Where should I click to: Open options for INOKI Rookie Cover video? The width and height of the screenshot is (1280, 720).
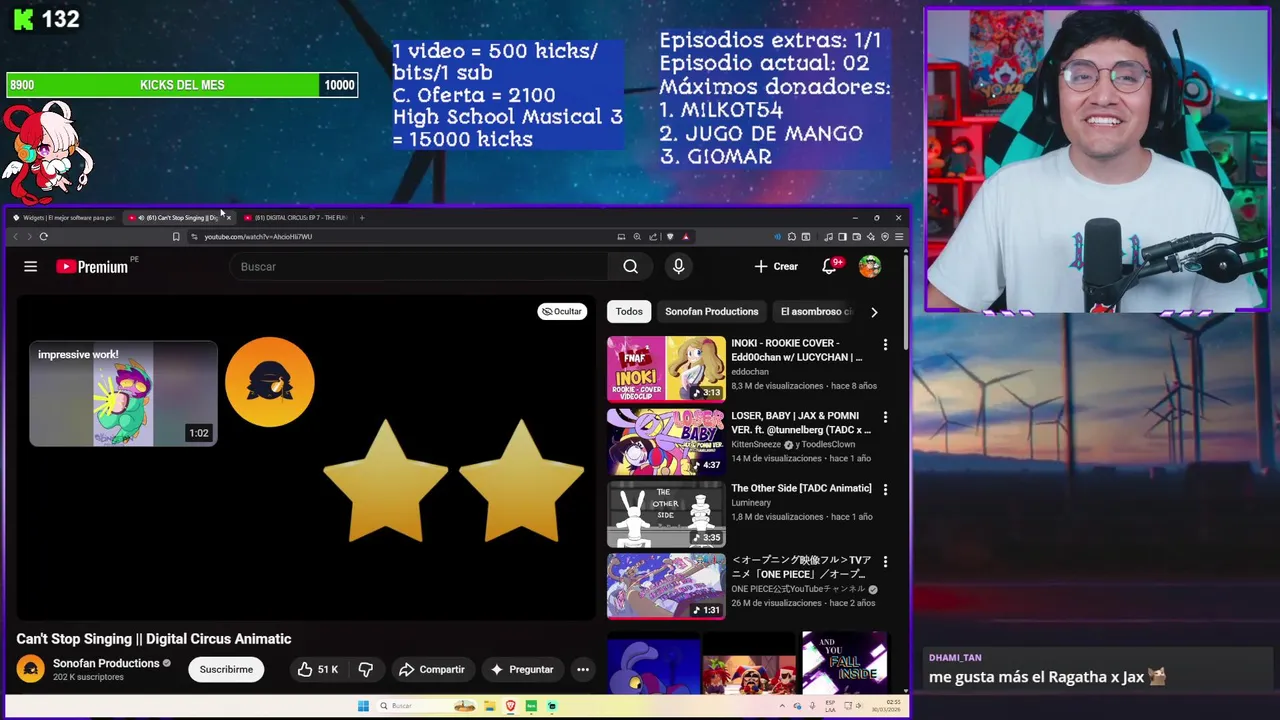click(885, 345)
